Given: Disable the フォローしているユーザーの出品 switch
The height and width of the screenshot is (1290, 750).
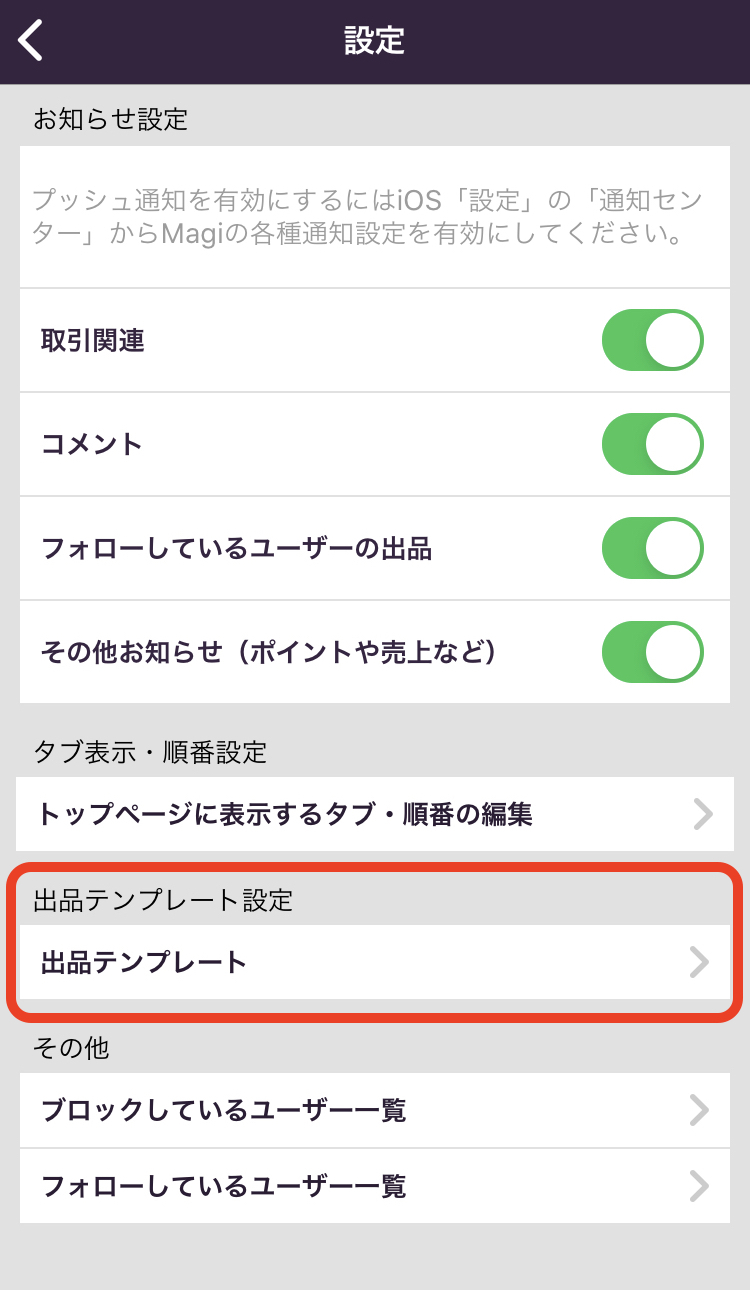Looking at the screenshot, I should tap(652, 548).
